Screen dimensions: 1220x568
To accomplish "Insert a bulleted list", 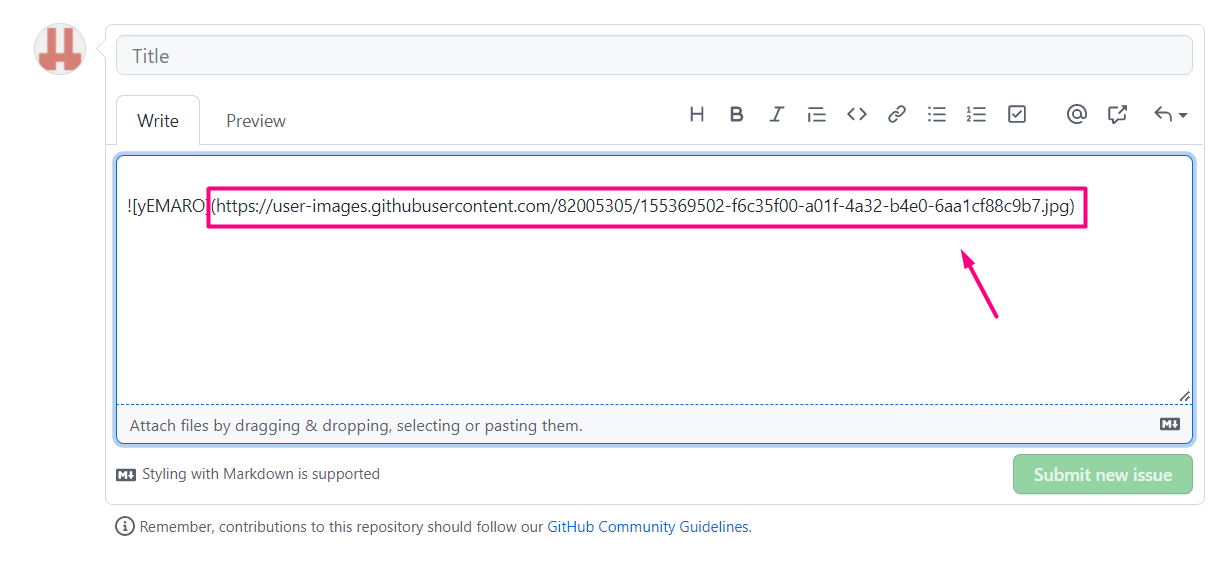I will coord(937,114).
